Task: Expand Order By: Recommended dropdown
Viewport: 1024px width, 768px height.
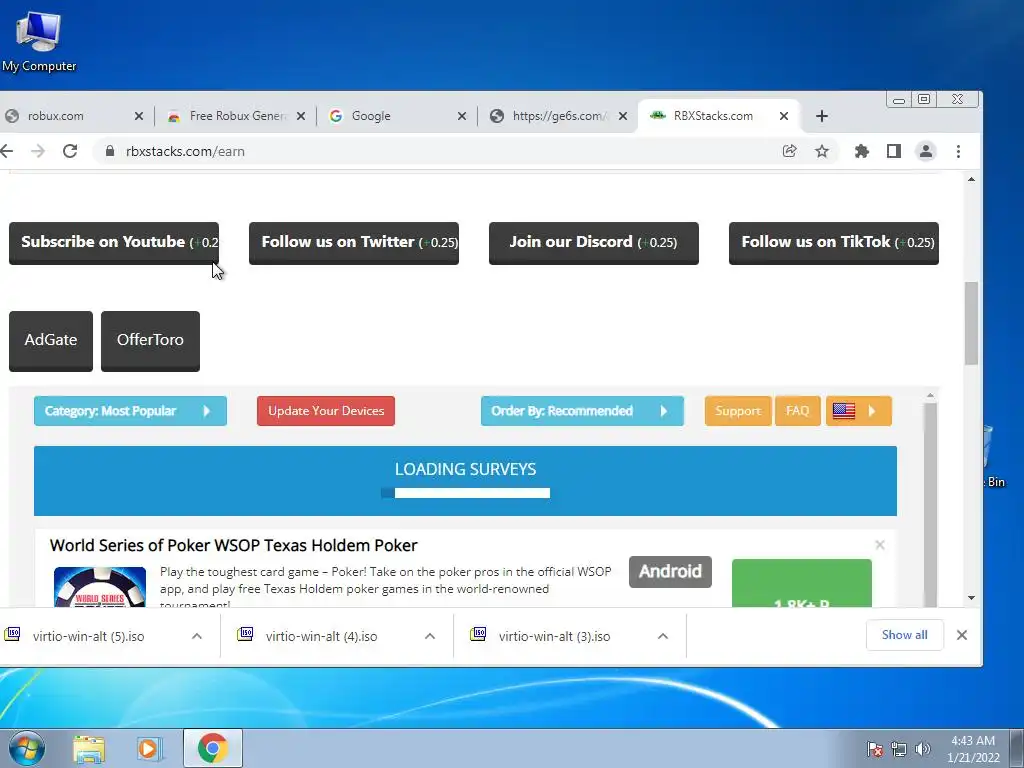Action: click(x=583, y=411)
